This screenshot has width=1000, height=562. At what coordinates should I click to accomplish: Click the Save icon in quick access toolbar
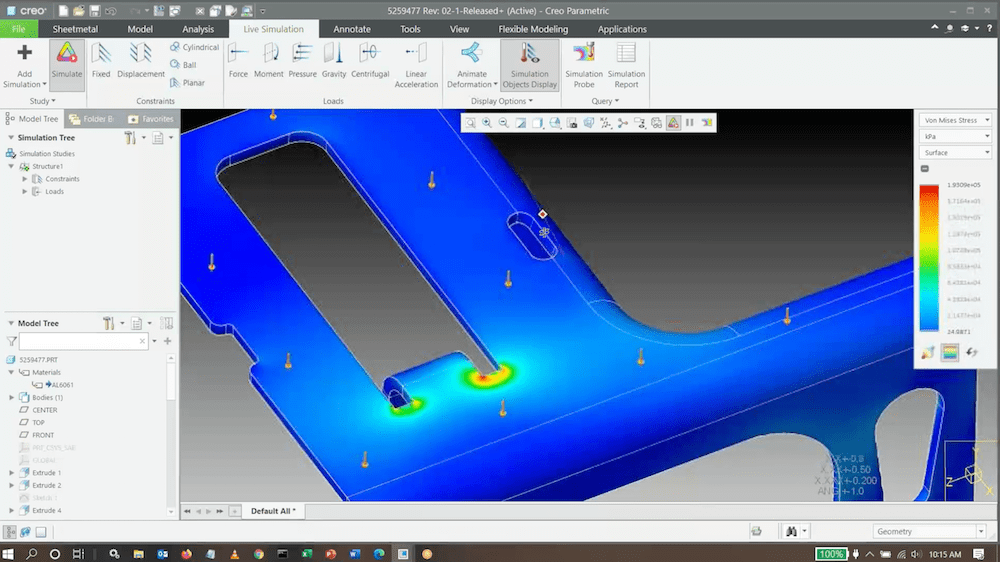pos(94,11)
